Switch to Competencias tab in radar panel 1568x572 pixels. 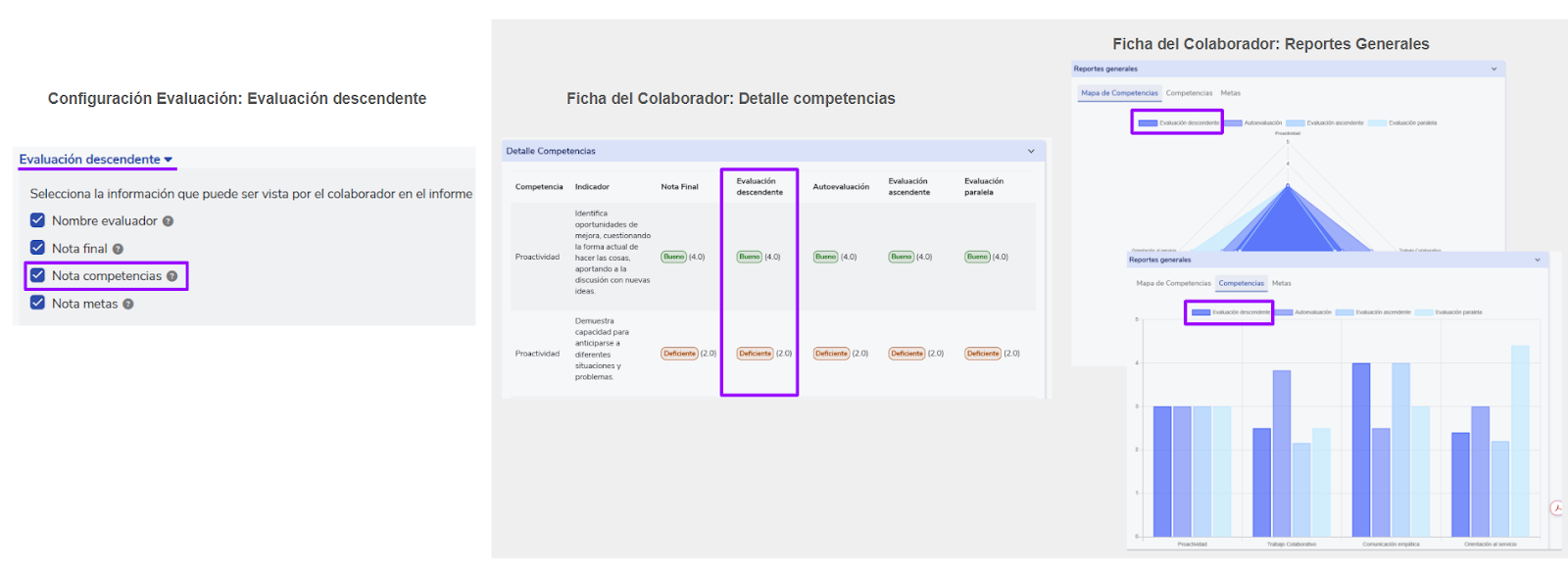1189,93
